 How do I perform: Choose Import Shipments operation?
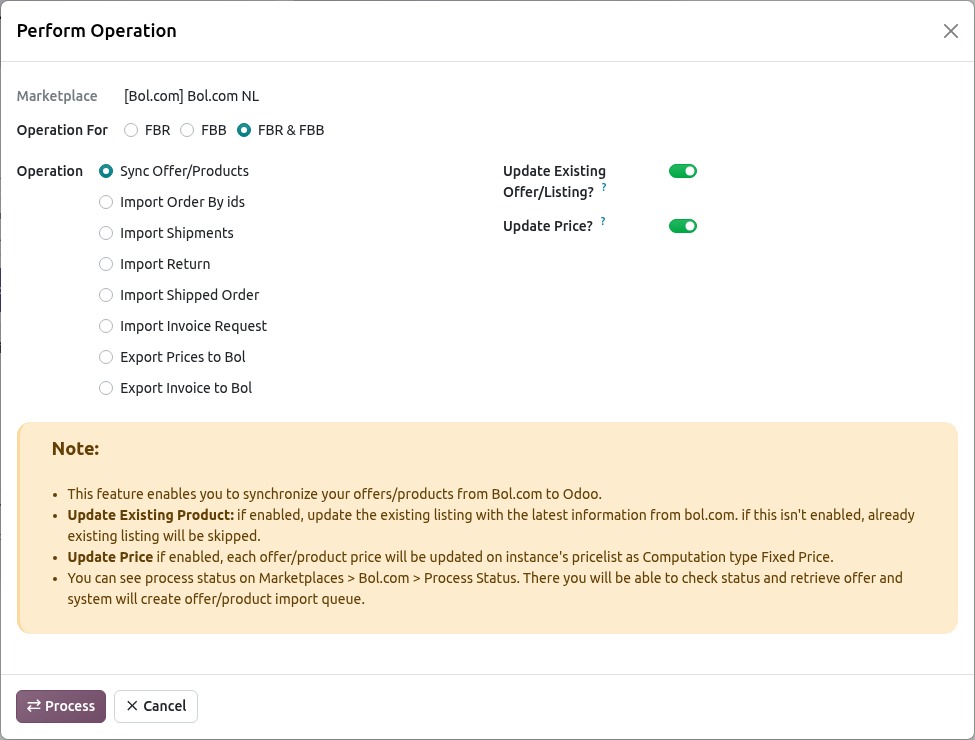(106, 233)
